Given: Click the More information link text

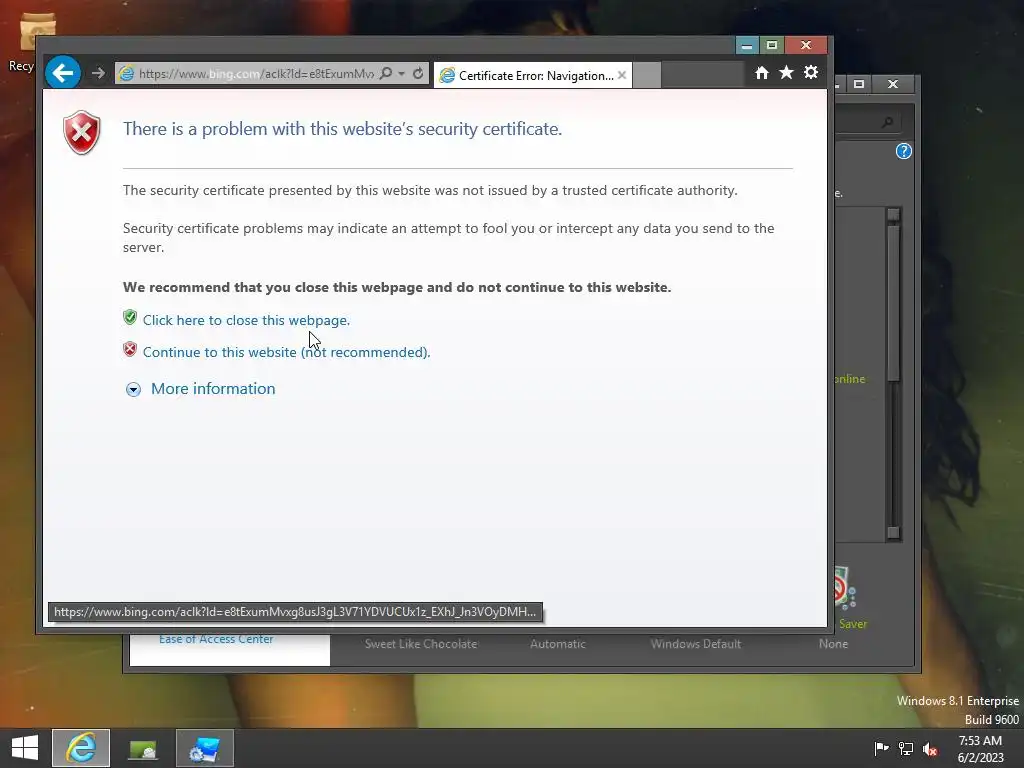Looking at the screenshot, I should (213, 389).
